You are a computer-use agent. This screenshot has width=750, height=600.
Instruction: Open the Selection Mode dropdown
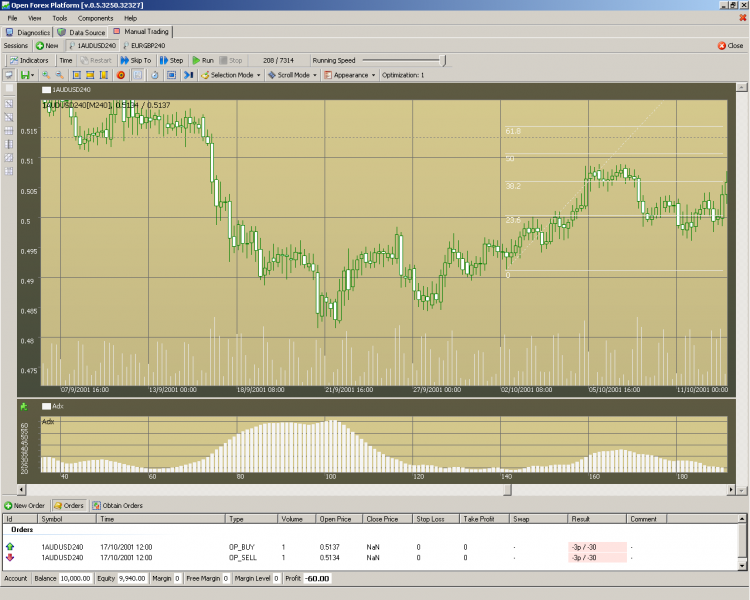click(x=231, y=75)
